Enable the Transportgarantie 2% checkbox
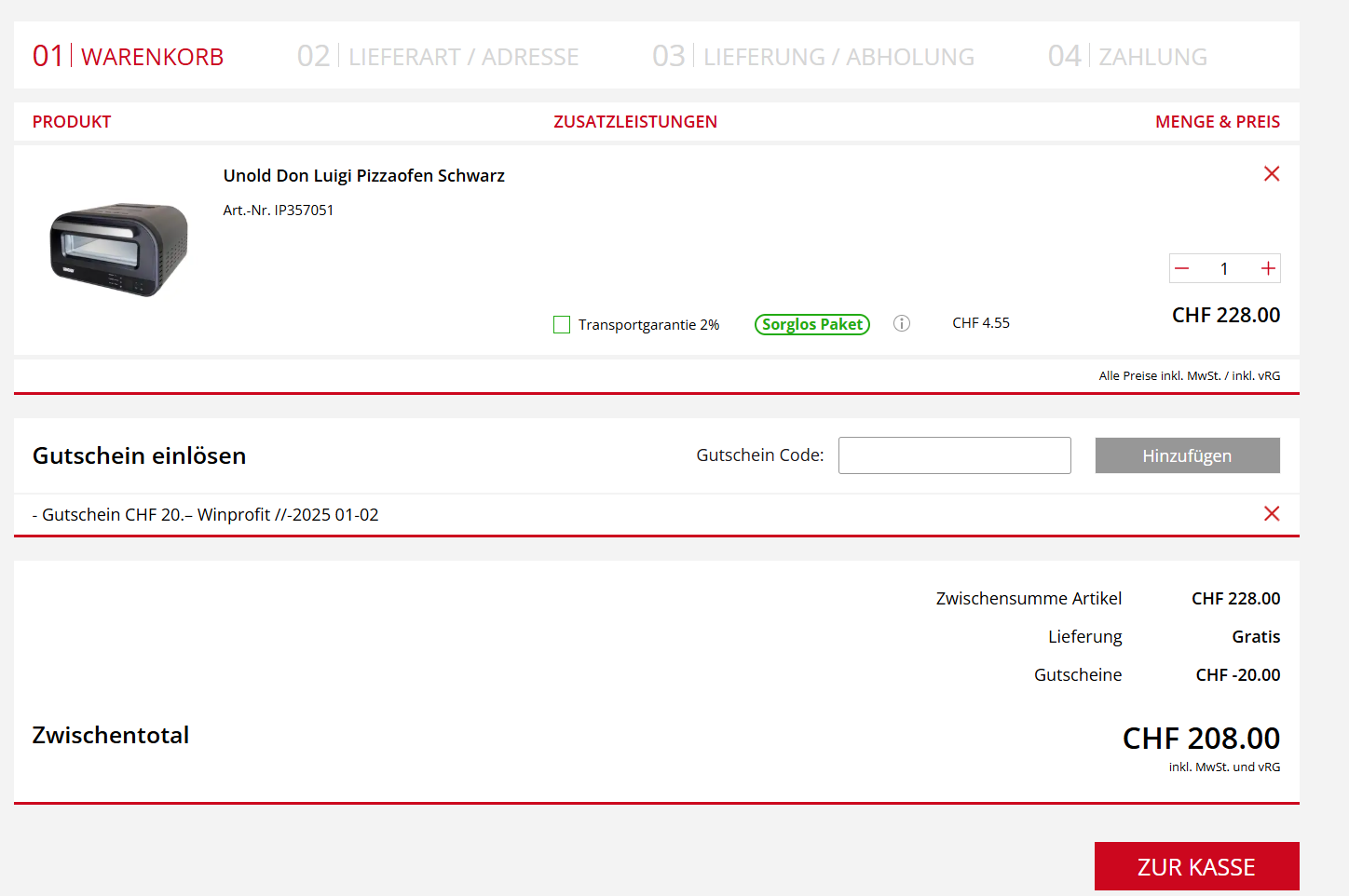Viewport: 1349px width, 896px height. coord(562,325)
